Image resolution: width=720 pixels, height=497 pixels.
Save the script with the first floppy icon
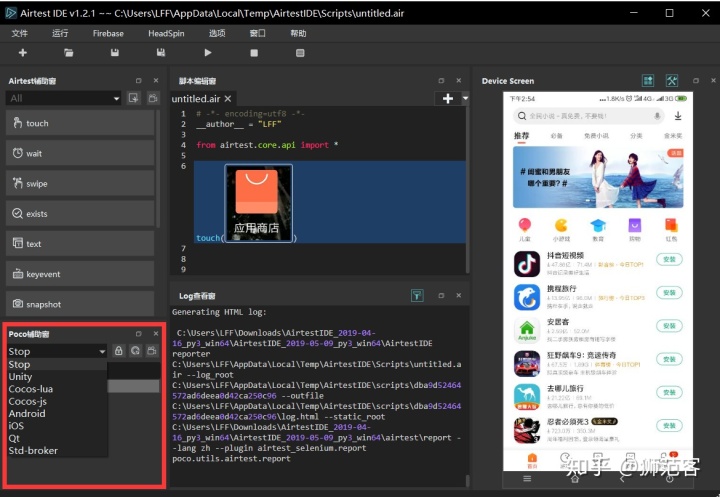(x=115, y=53)
